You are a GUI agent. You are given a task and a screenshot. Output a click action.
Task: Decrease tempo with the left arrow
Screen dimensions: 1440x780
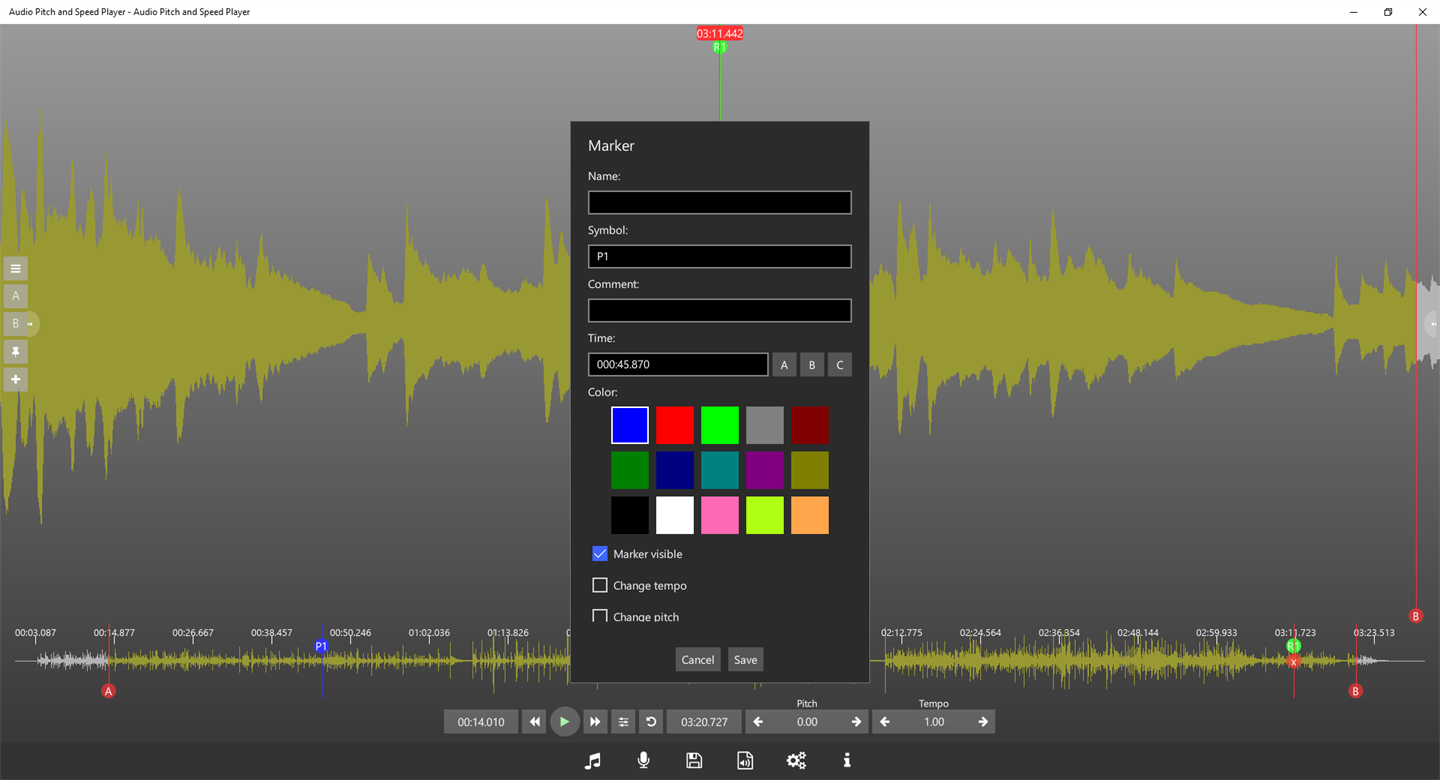click(885, 722)
